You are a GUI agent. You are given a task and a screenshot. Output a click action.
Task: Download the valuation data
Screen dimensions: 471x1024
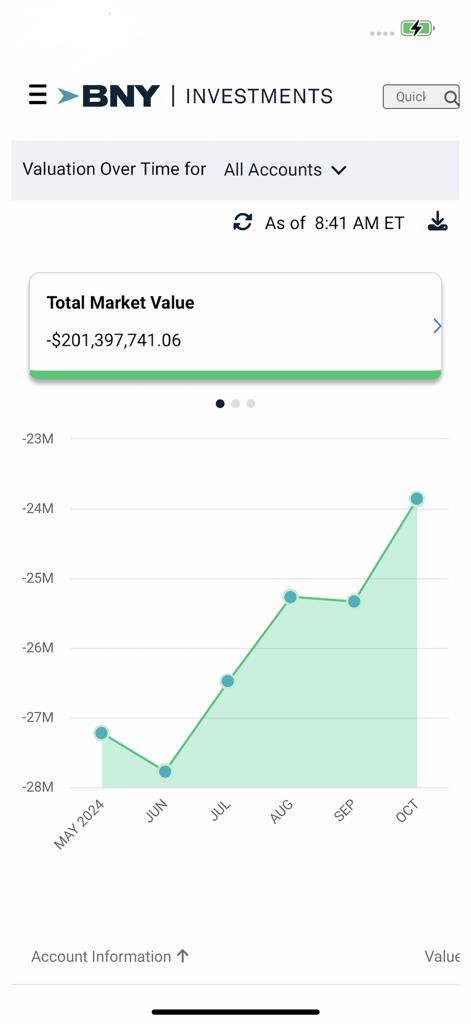pos(438,222)
